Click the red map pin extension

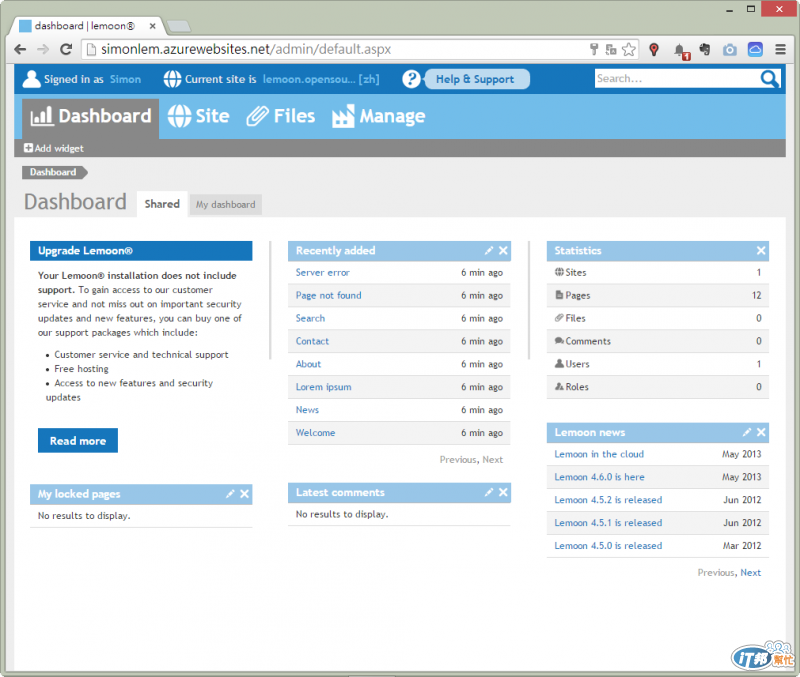(654, 49)
